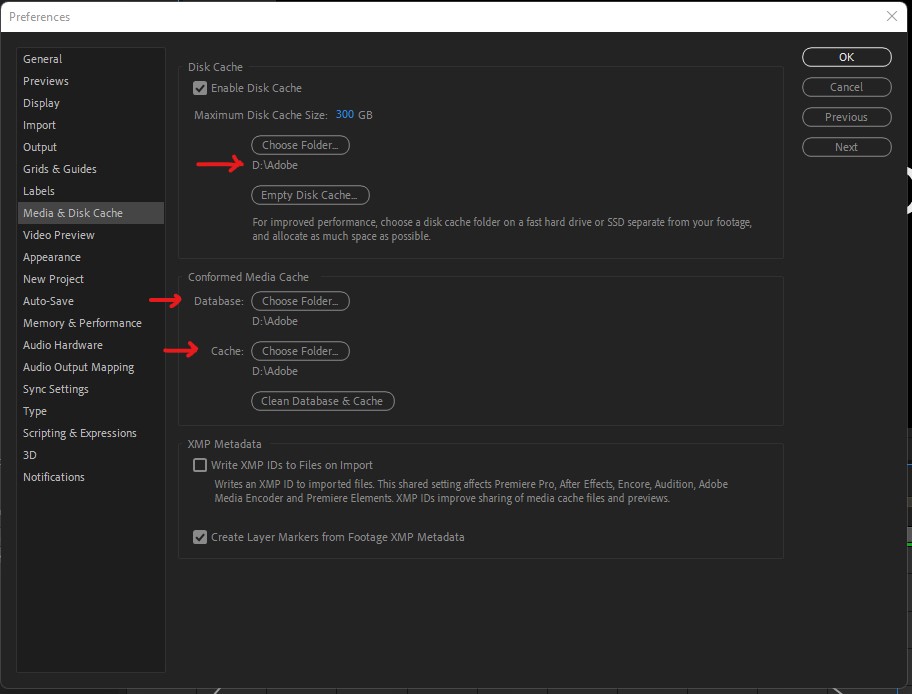Go to the Previous preferences page
The height and width of the screenshot is (694, 912).
(x=846, y=117)
